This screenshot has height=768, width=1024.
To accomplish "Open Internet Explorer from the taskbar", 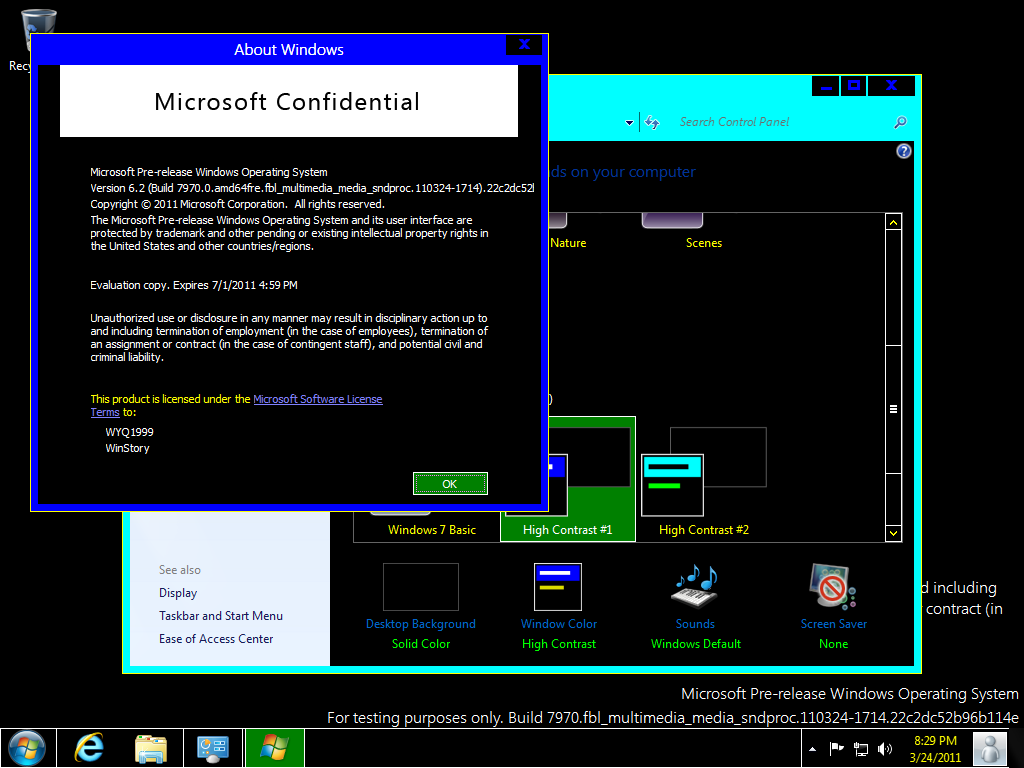I will tap(90, 748).
